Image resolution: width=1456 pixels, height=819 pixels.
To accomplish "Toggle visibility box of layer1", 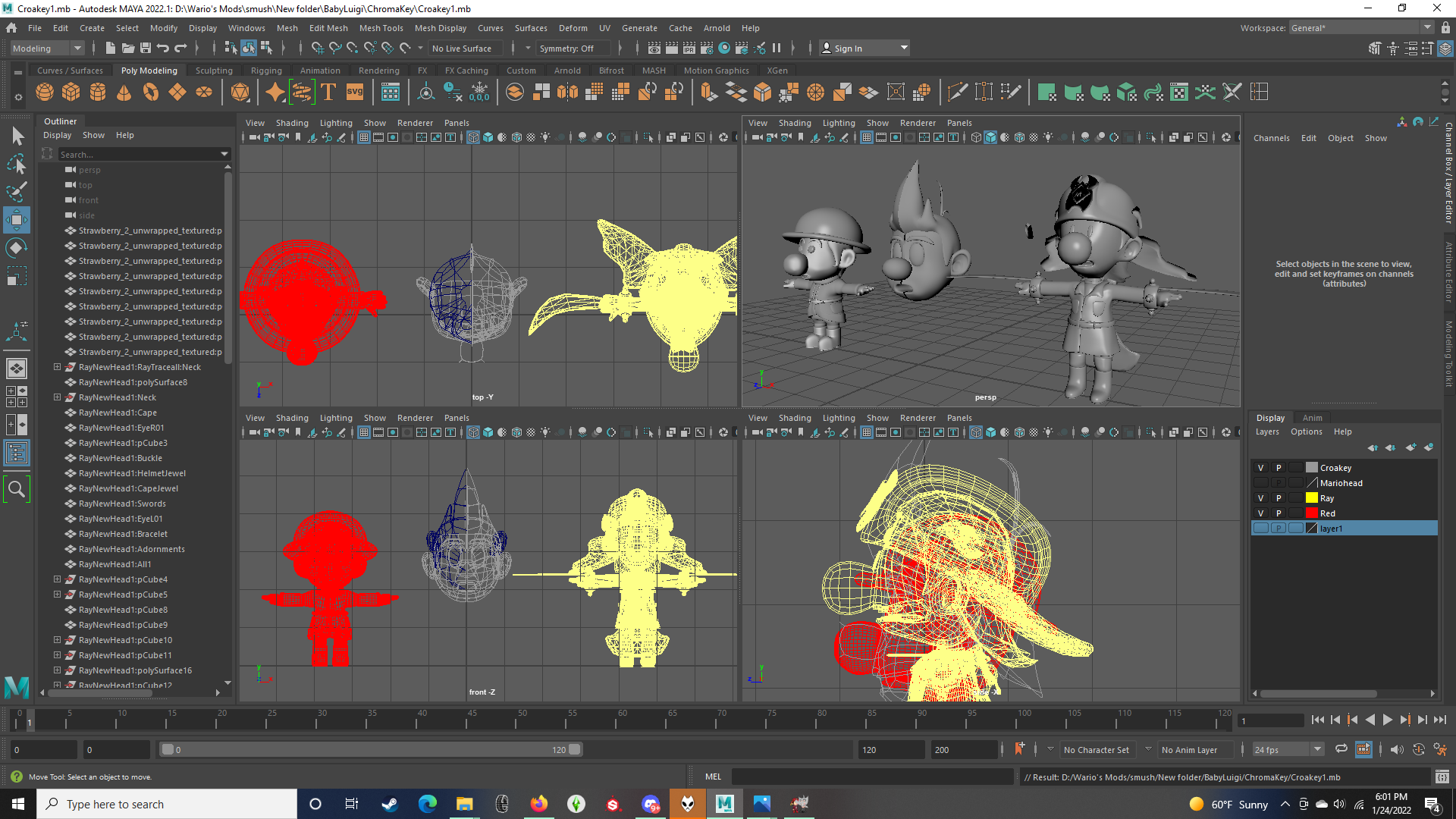I will pyautogui.click(x=1260, y=529).
